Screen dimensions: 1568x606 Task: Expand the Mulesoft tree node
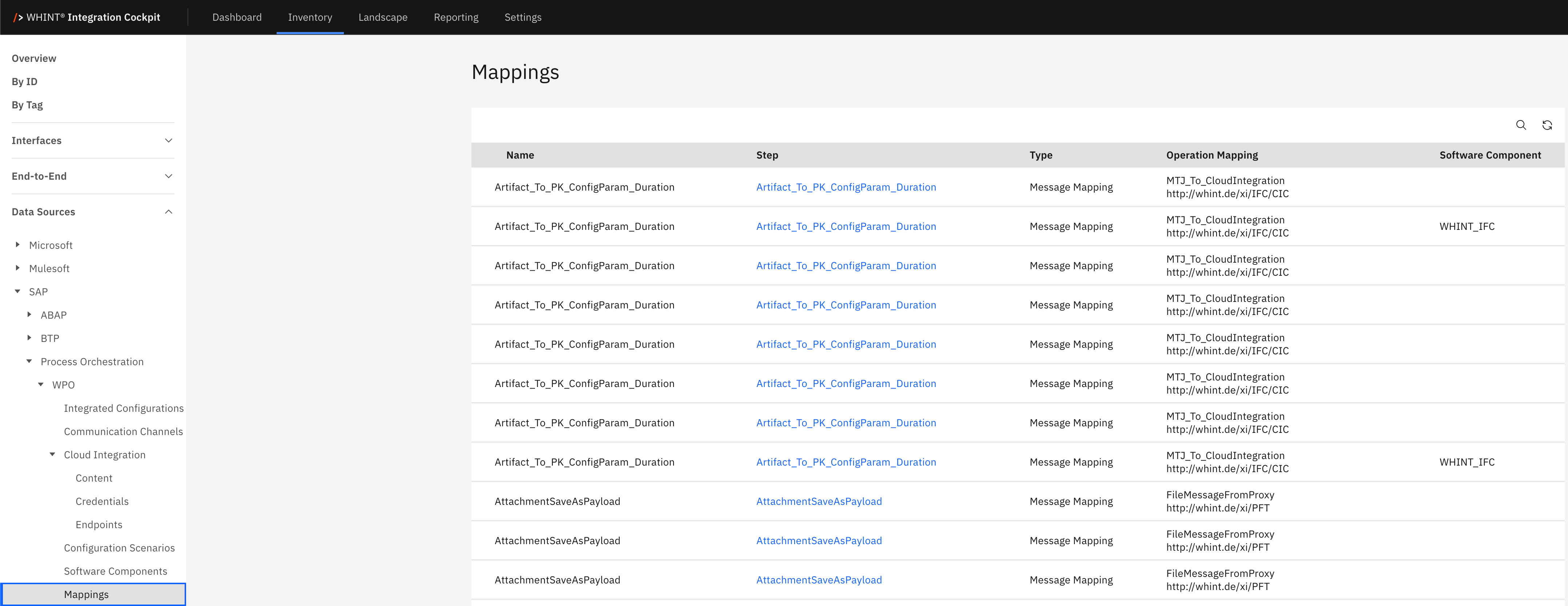click(18, 268)
